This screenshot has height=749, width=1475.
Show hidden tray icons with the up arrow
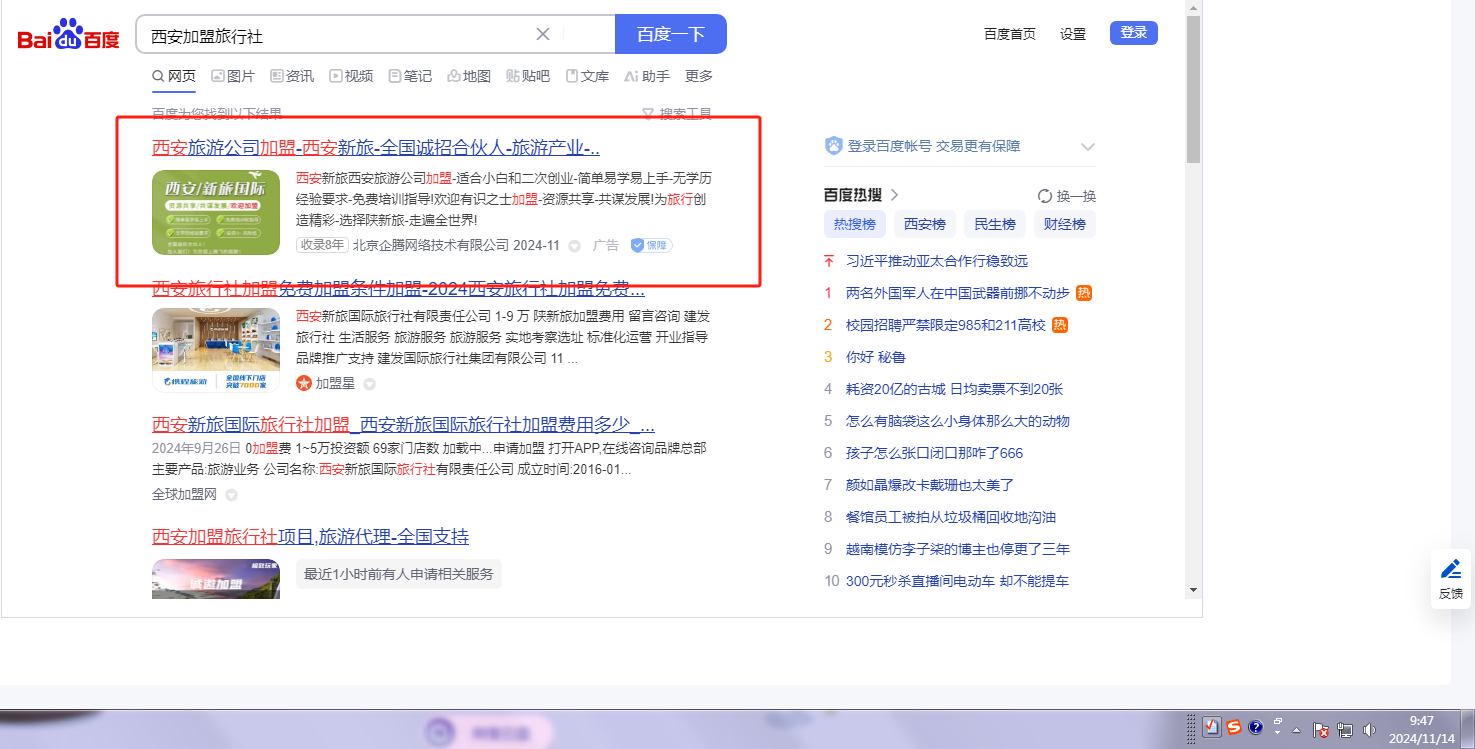click(1297, 729)
